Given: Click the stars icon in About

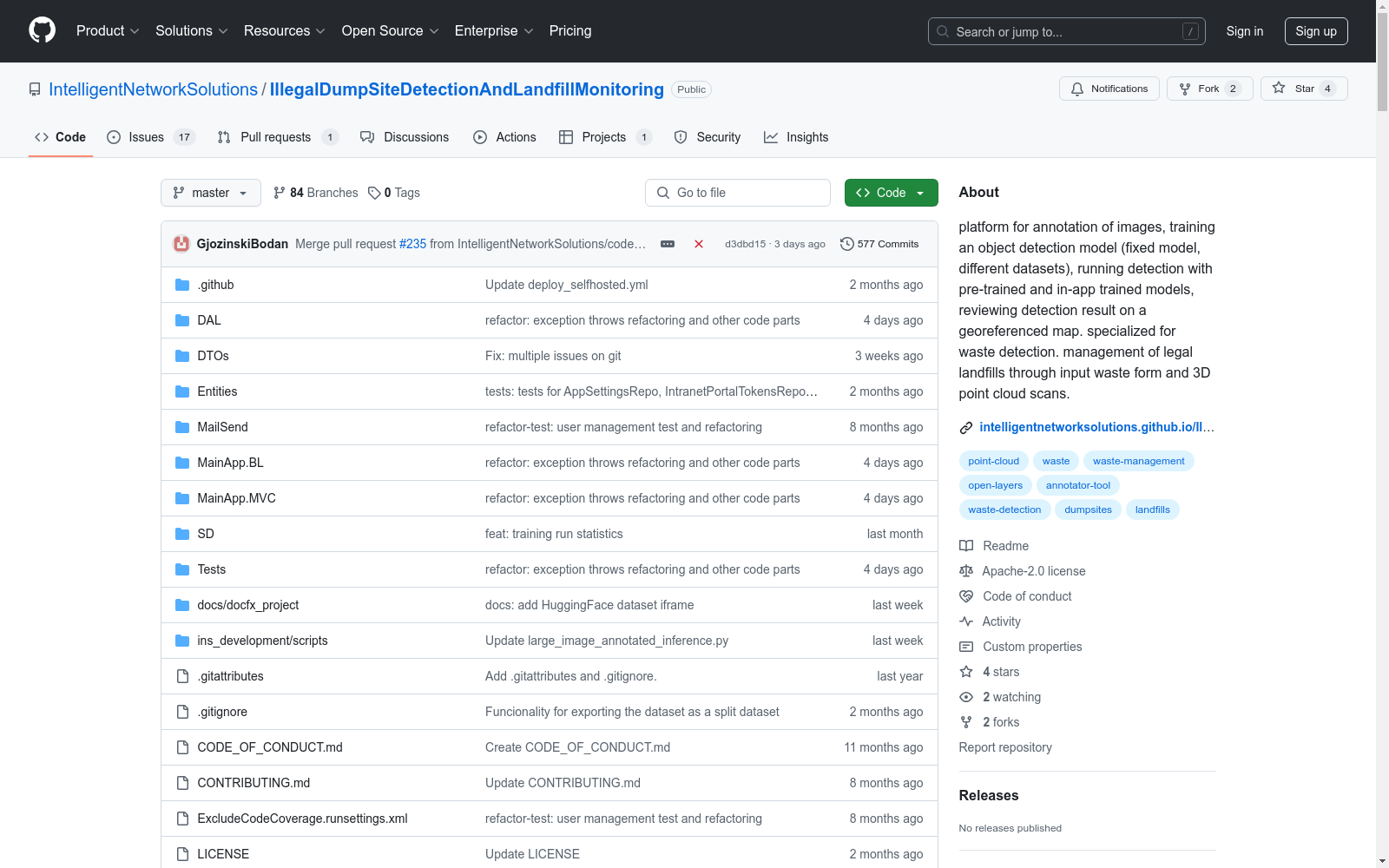Looking at the screenshot, I should pos(966,672).
